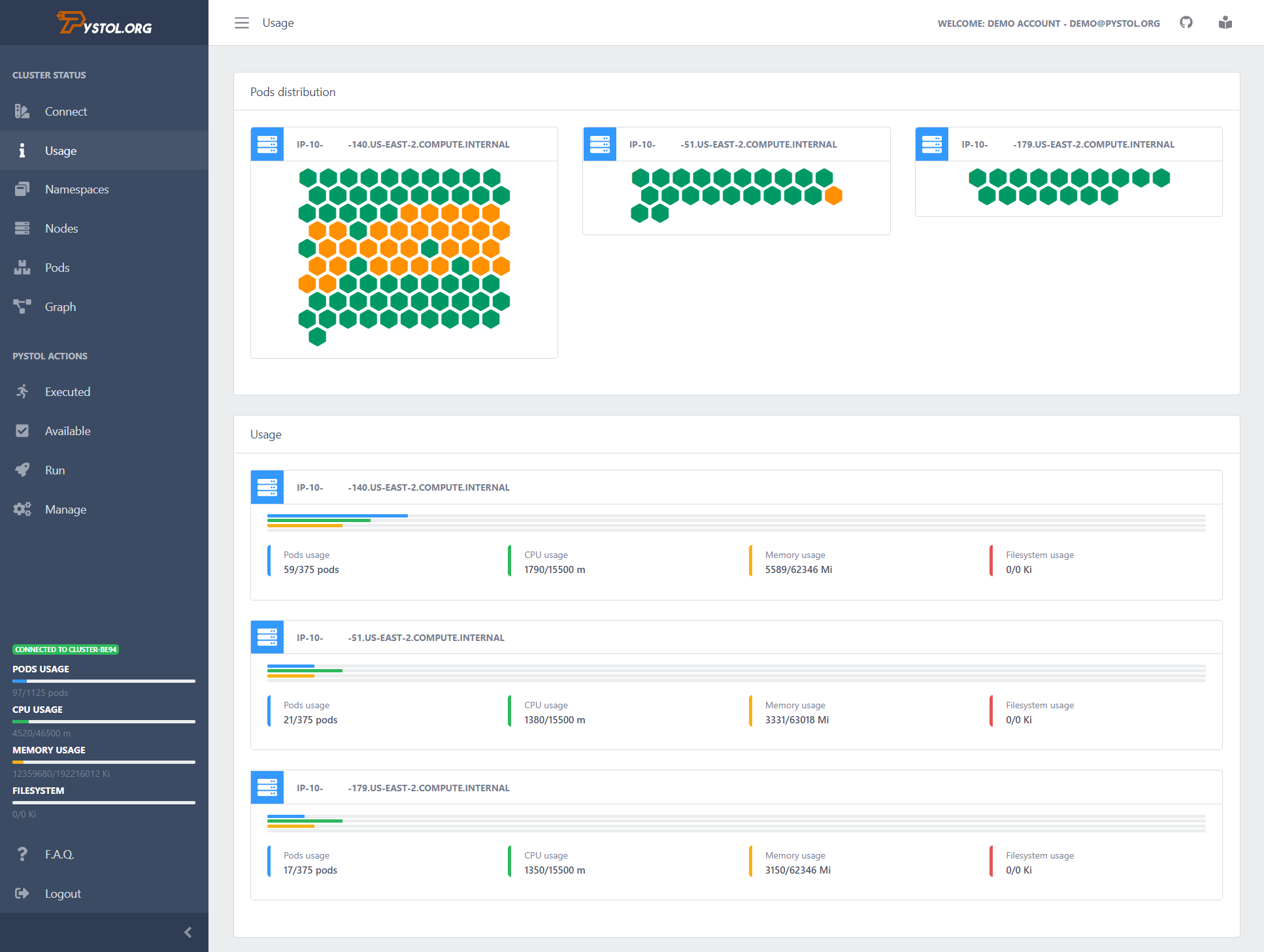Toggle the hamburger sidebar menu
Viewport: 1264px width, 952px height.
[242, 23]
